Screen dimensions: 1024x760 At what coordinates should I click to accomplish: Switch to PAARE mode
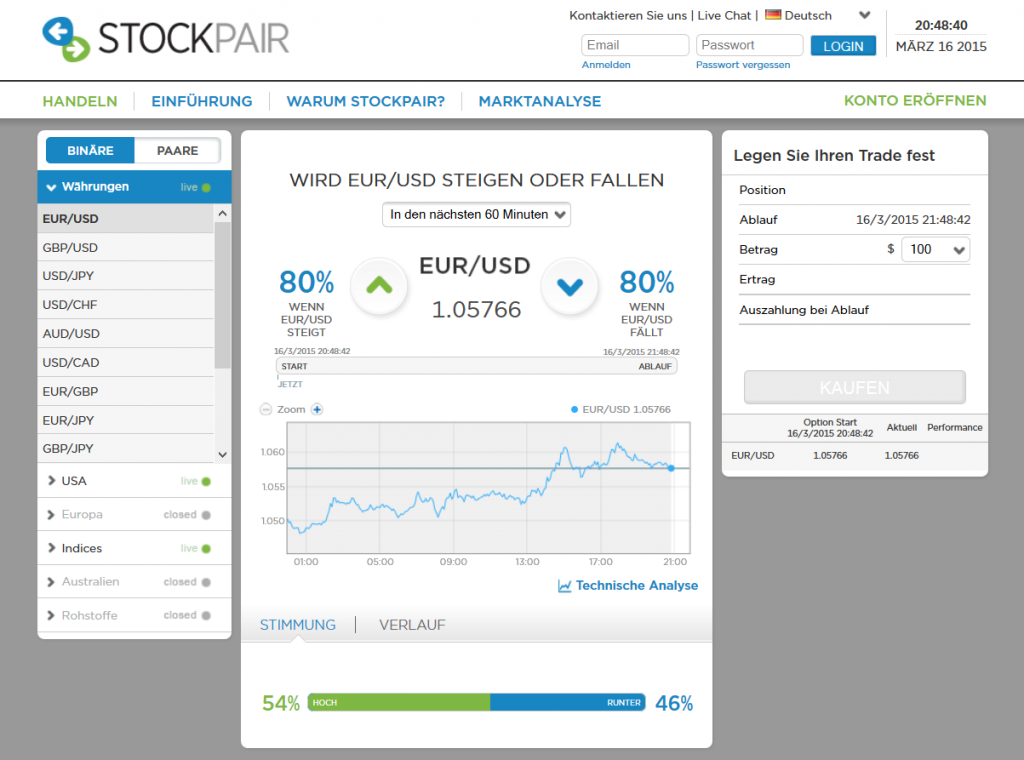coord(177,151)
